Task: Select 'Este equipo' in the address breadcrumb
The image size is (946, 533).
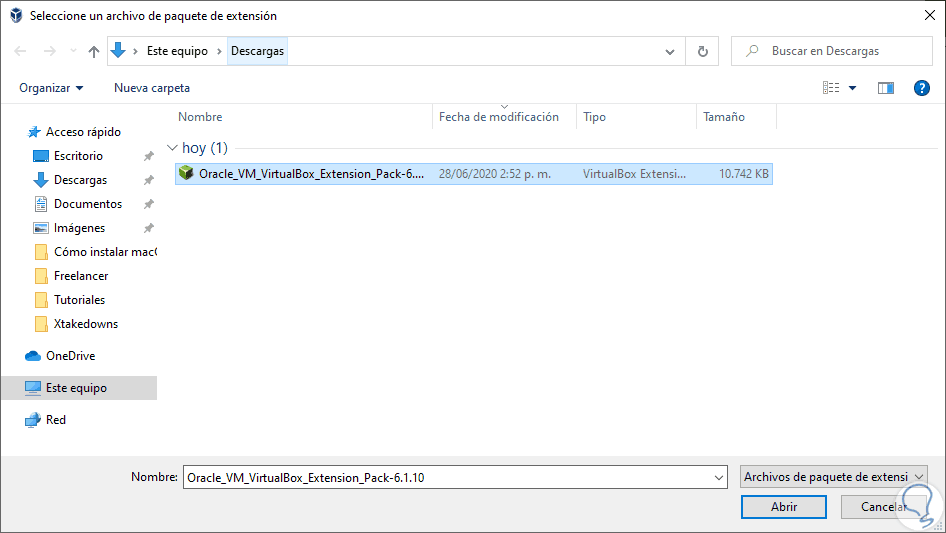Action: pyautogui.click(x=177, y=51)
